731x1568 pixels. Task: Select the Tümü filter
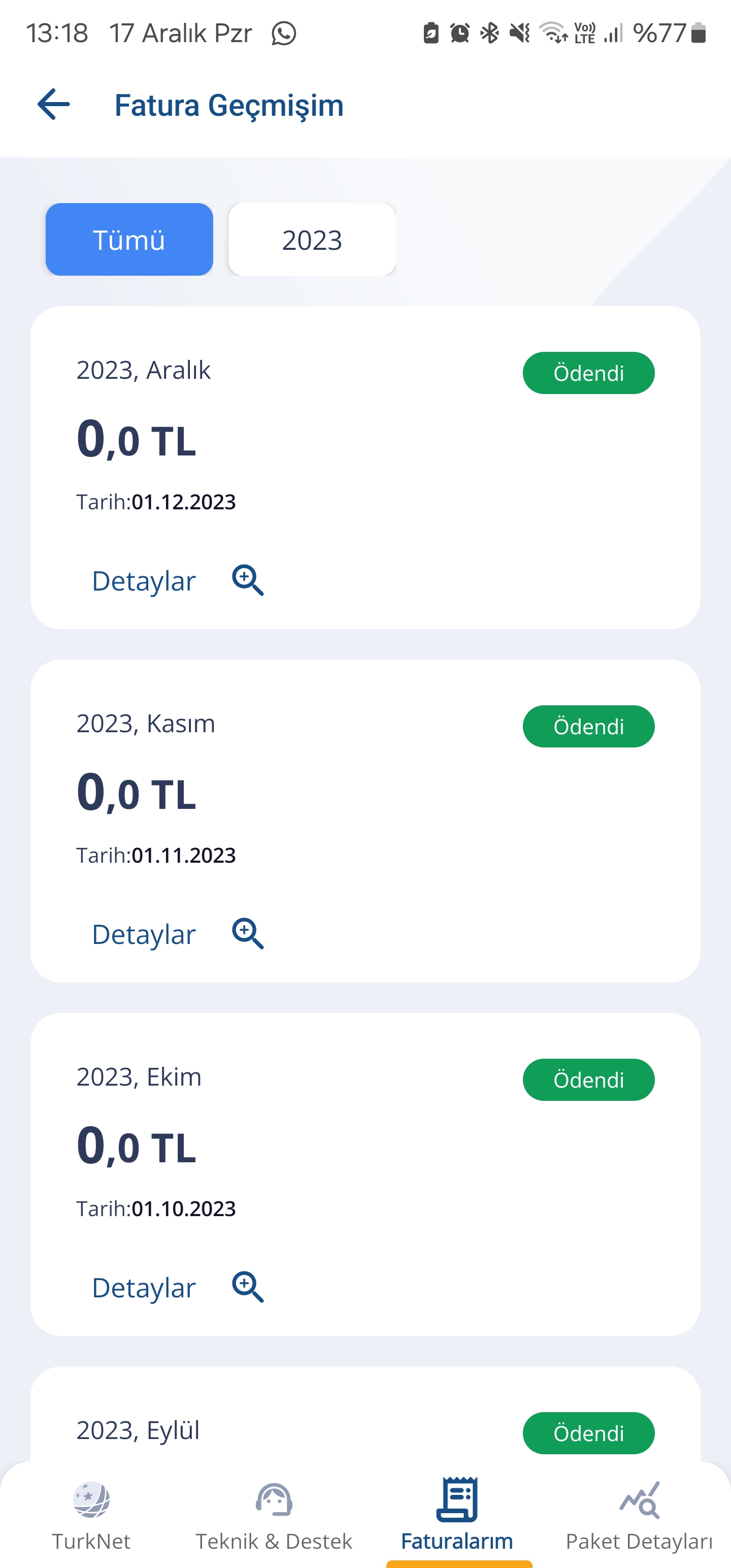click(129, 239)
